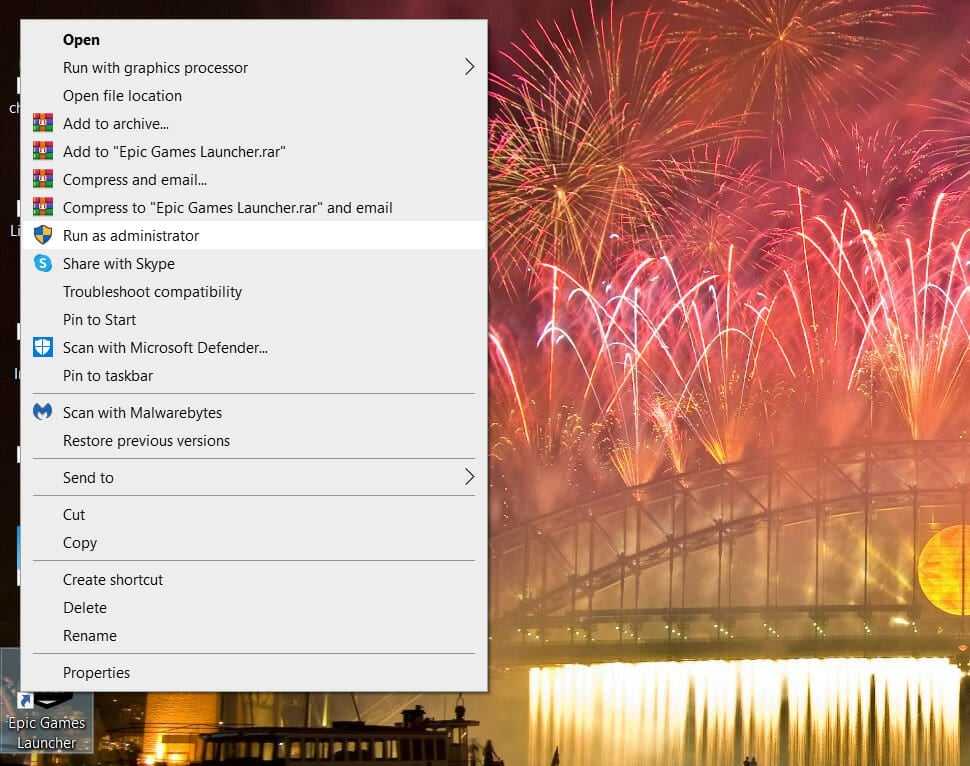
Task: Select the Epic Games Launcher desktop shortcut
Action: (47, 721)
